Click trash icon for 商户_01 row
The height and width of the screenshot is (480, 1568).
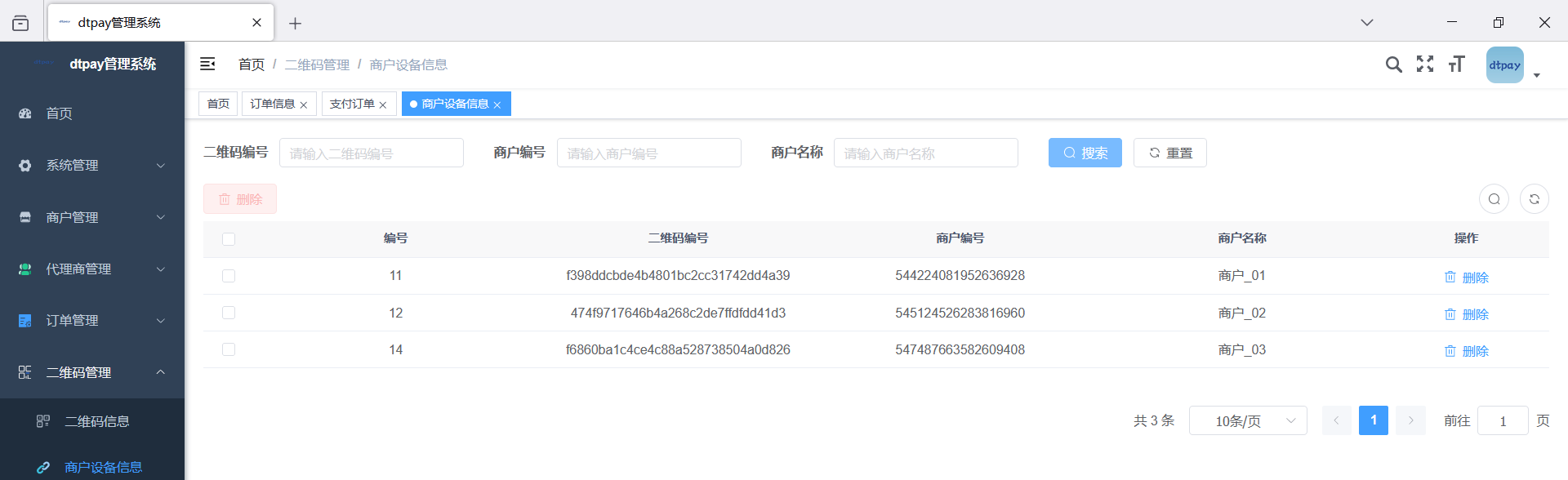[x=1450, y=277]
